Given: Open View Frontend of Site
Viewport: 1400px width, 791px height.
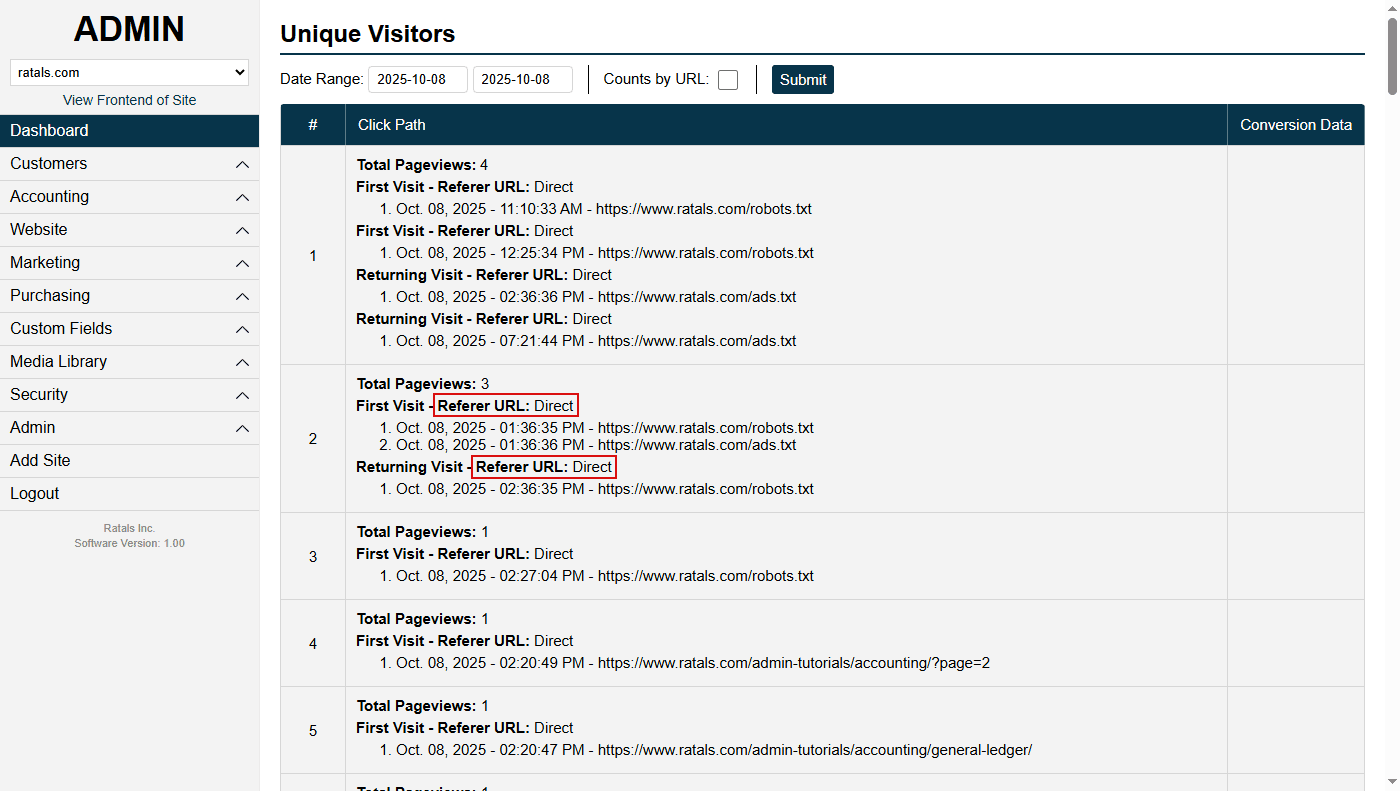Looking at the screenshot, I should click(x=129, y=100).
